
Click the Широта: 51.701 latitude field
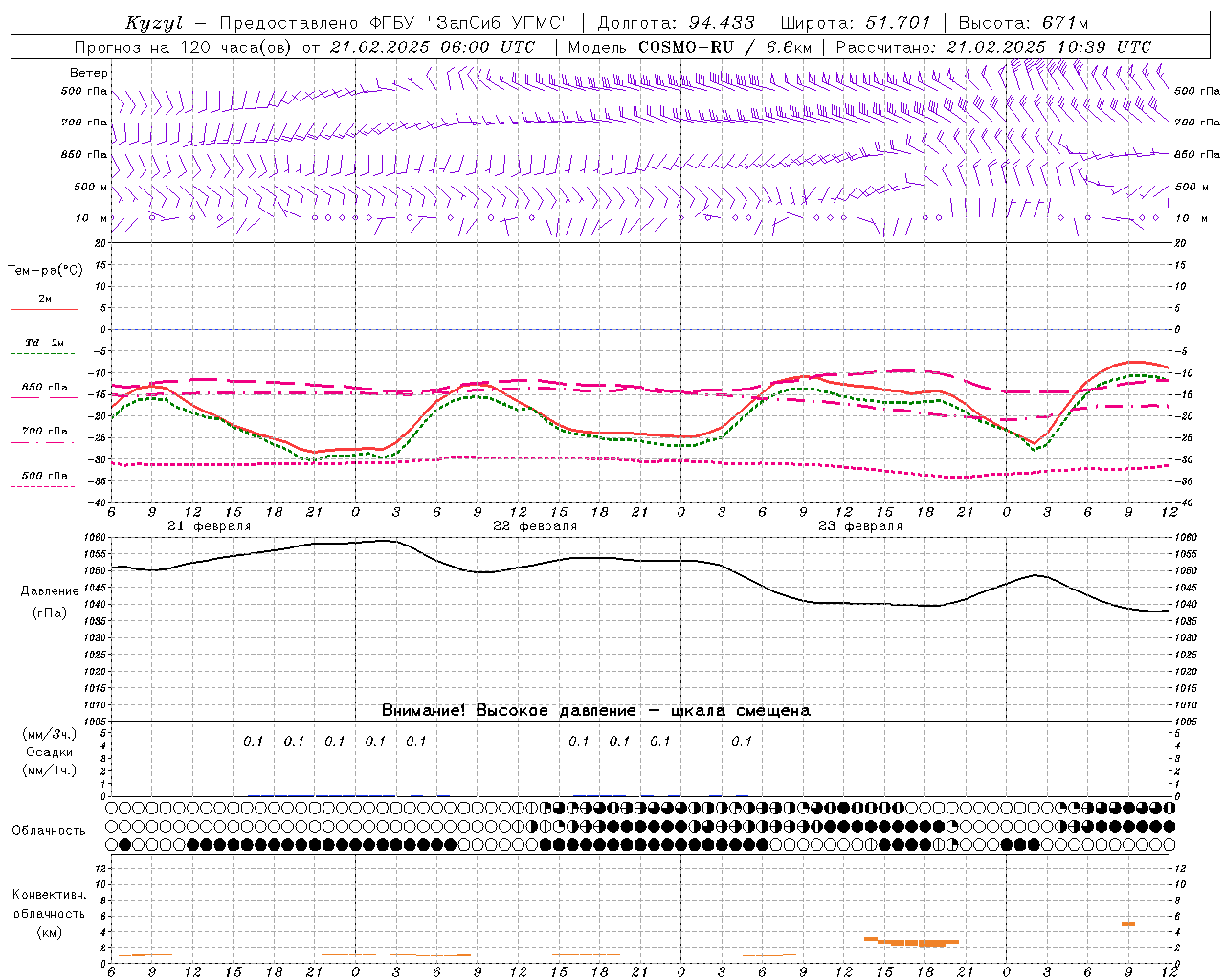pyautogui.click(x=855, y=23)
